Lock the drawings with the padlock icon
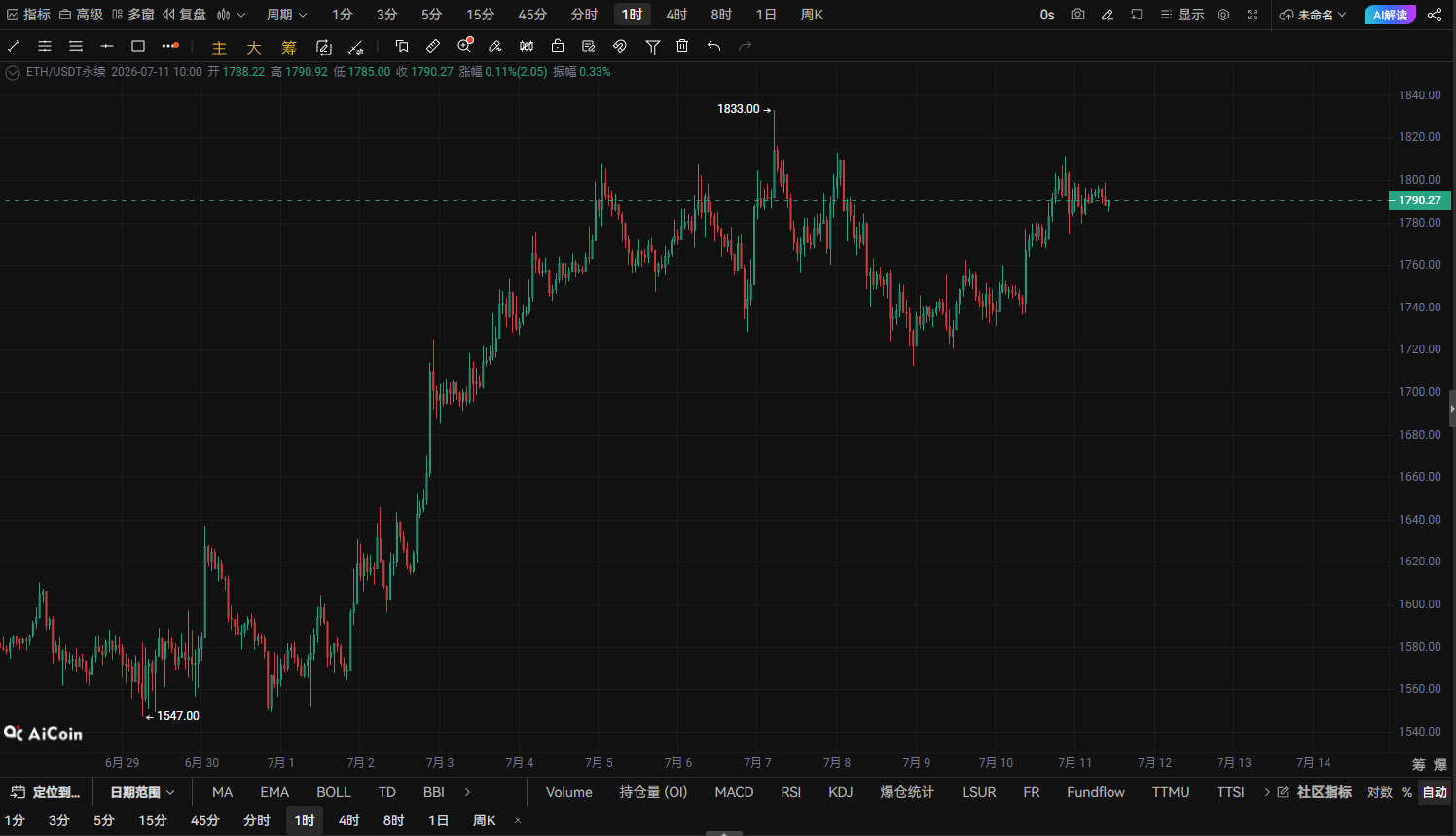1456x836 pixels. (x=558, y=46)
